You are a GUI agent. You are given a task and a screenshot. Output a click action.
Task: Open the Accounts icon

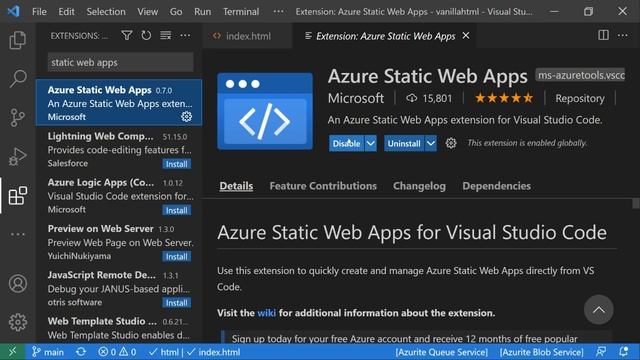pyautogui.click(x=18, y=283)
